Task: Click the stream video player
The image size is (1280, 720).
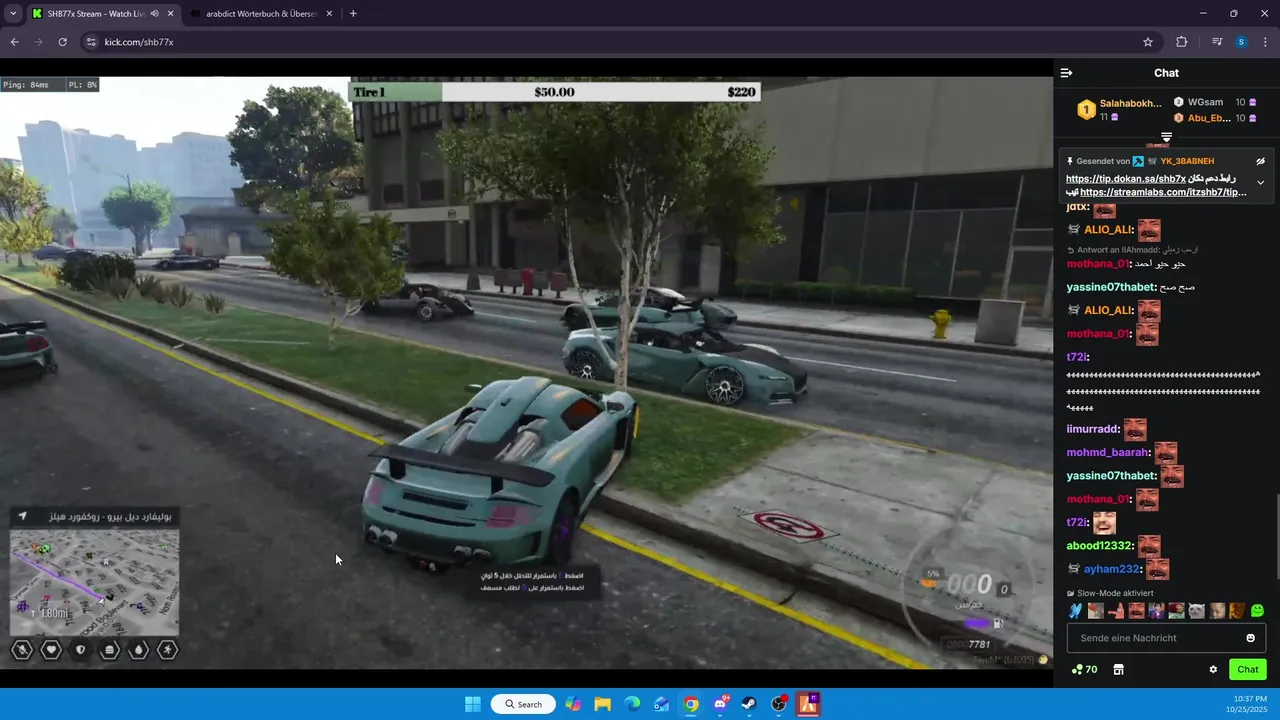Action: click(526, 372)
